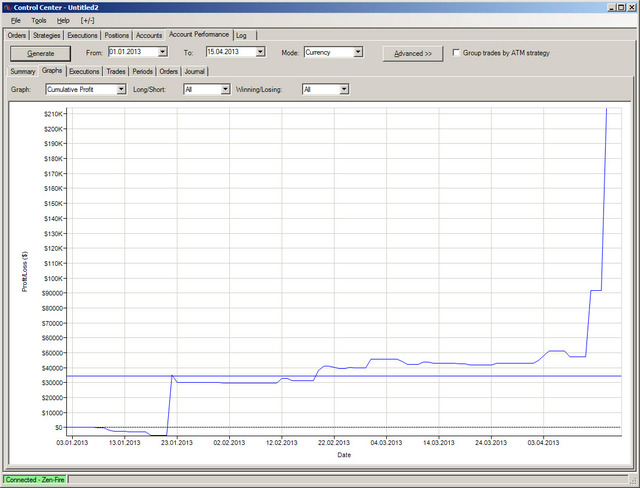Select the Account Performance tab
The height and width of the screenshot is (488, 640).
pos(199,35)
